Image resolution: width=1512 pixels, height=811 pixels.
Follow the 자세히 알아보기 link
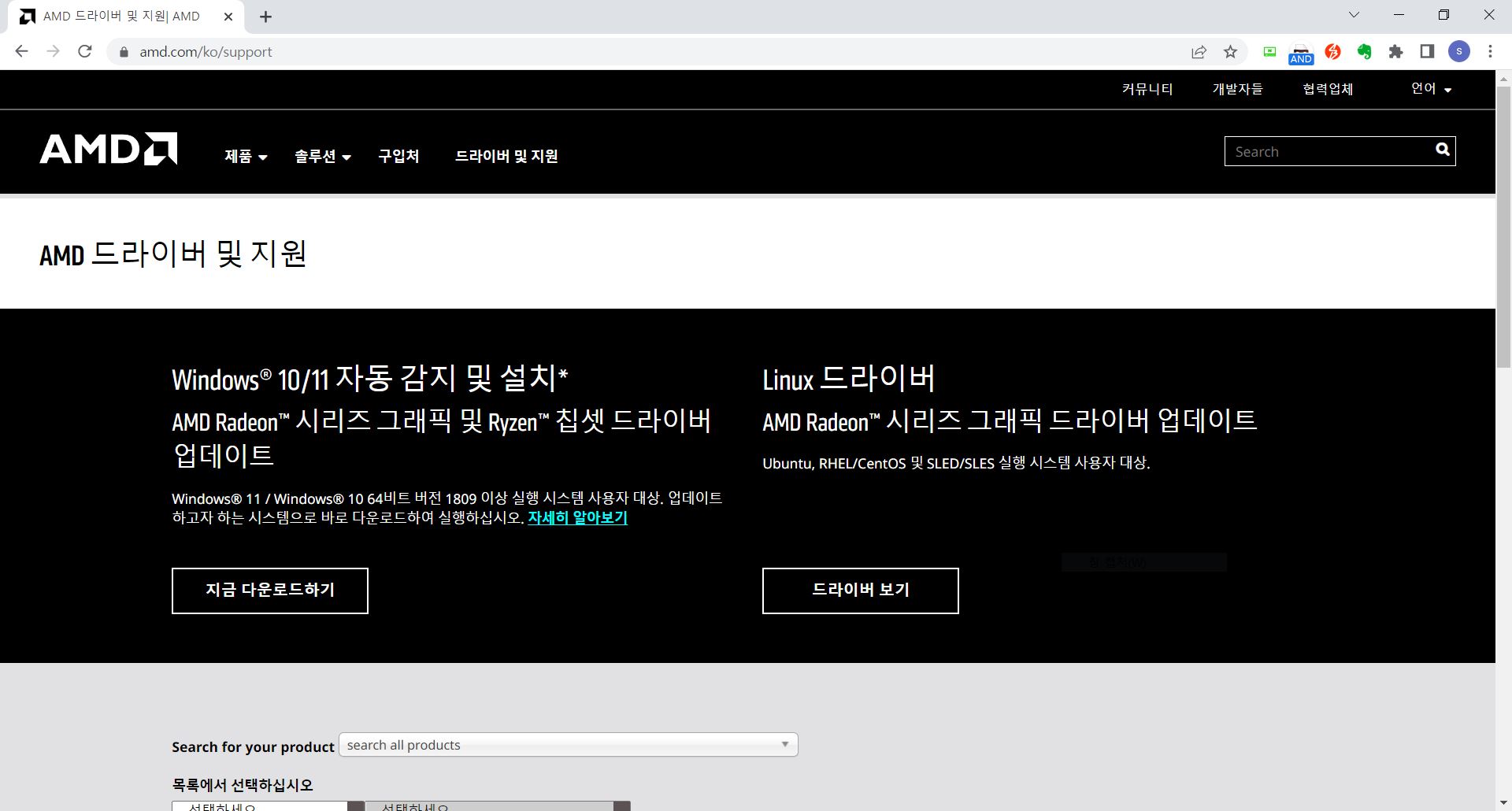(x=577, y=517)
